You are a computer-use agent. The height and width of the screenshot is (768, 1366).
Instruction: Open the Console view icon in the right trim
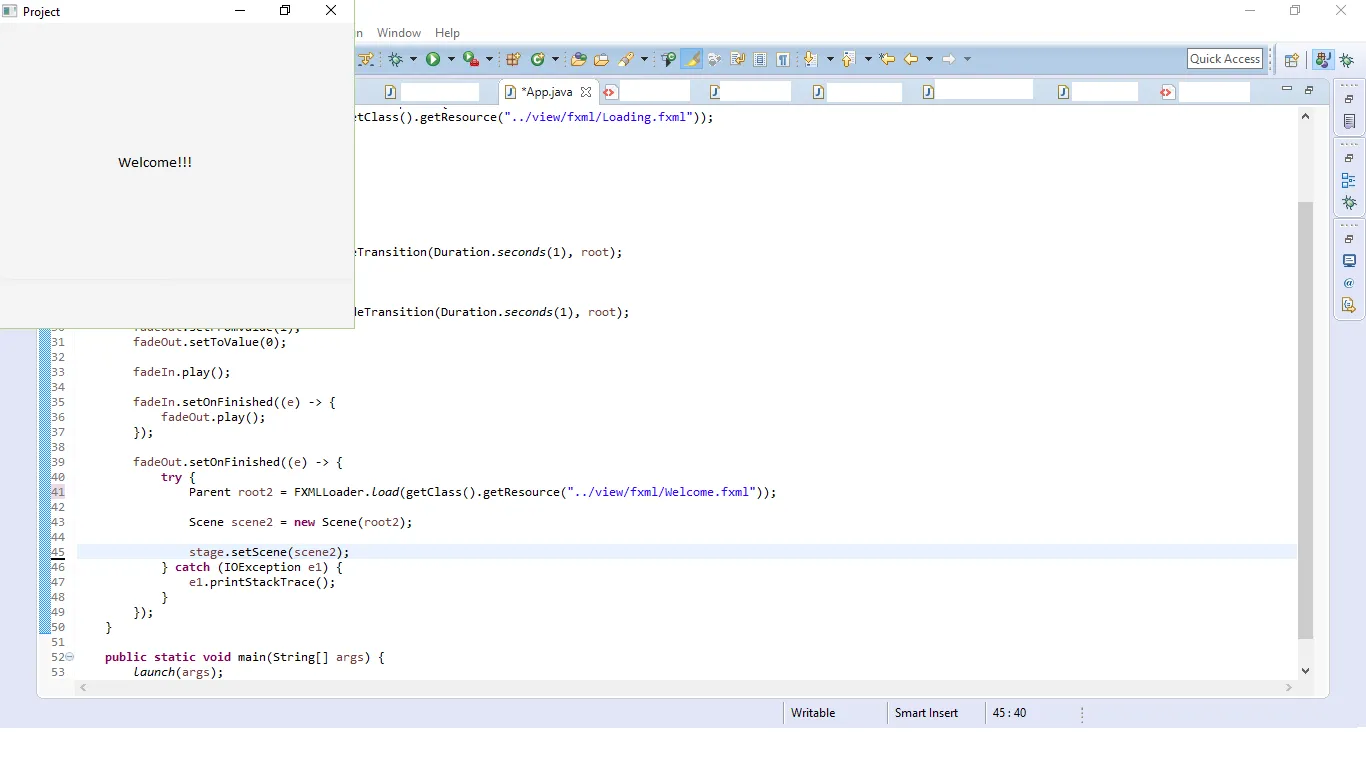click(x=1349, y=261)
